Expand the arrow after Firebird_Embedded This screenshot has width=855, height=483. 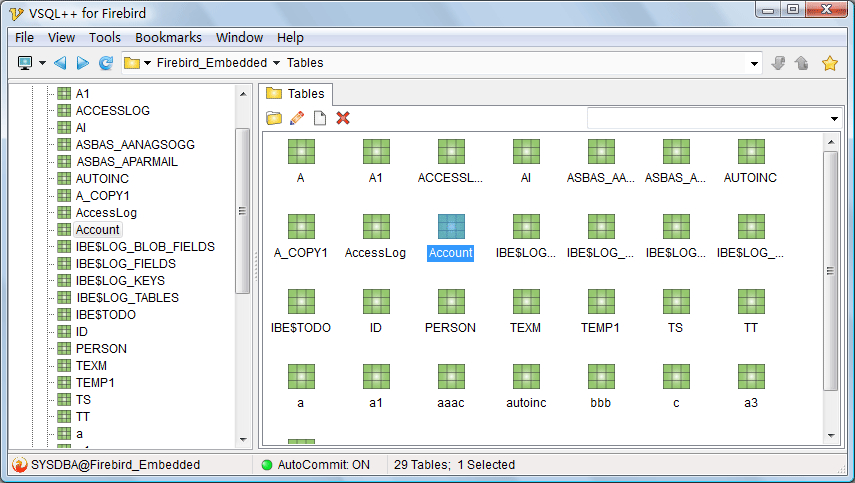pos(276,63)
